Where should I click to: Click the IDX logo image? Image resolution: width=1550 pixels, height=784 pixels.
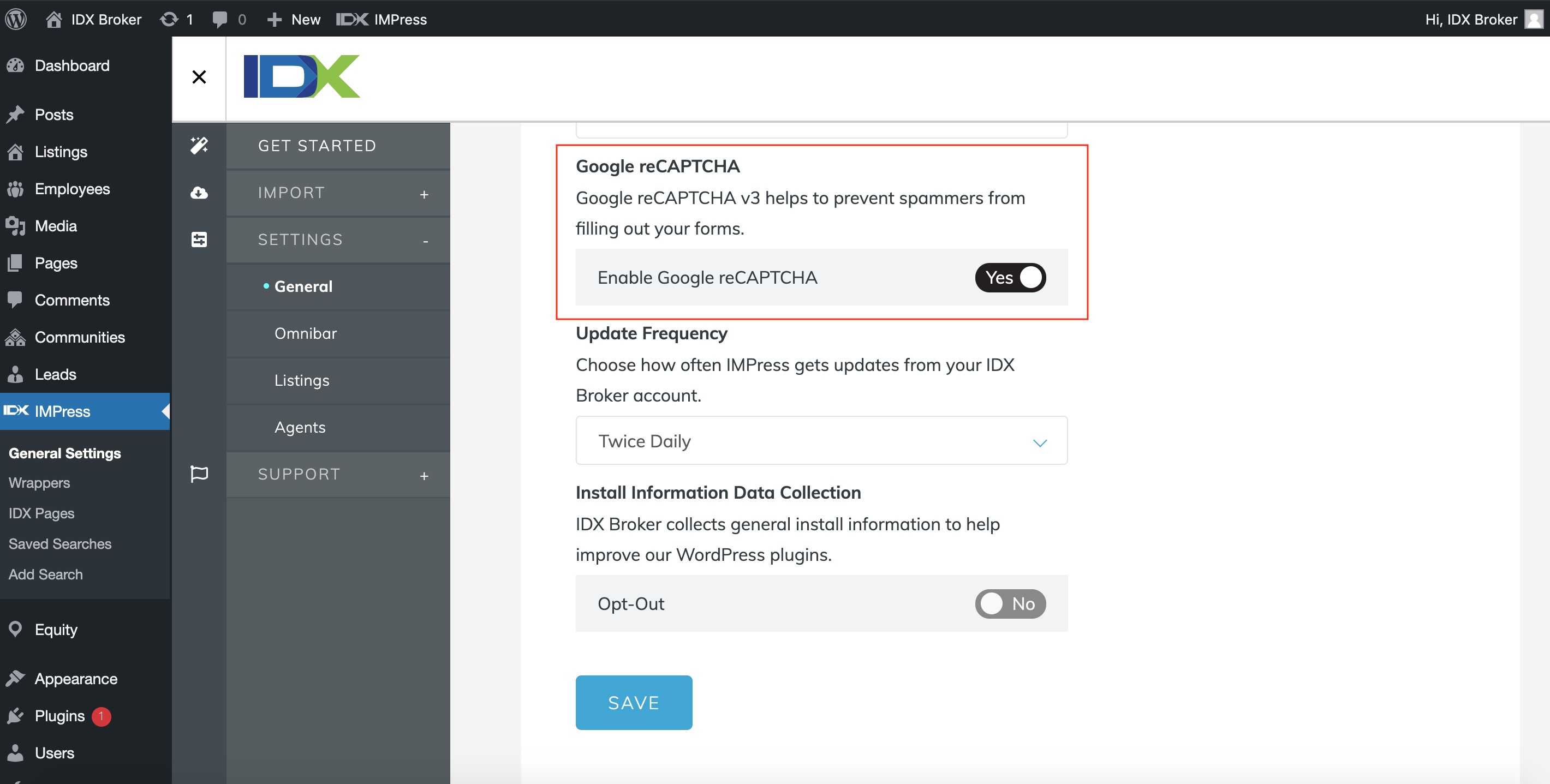(301, 76)
